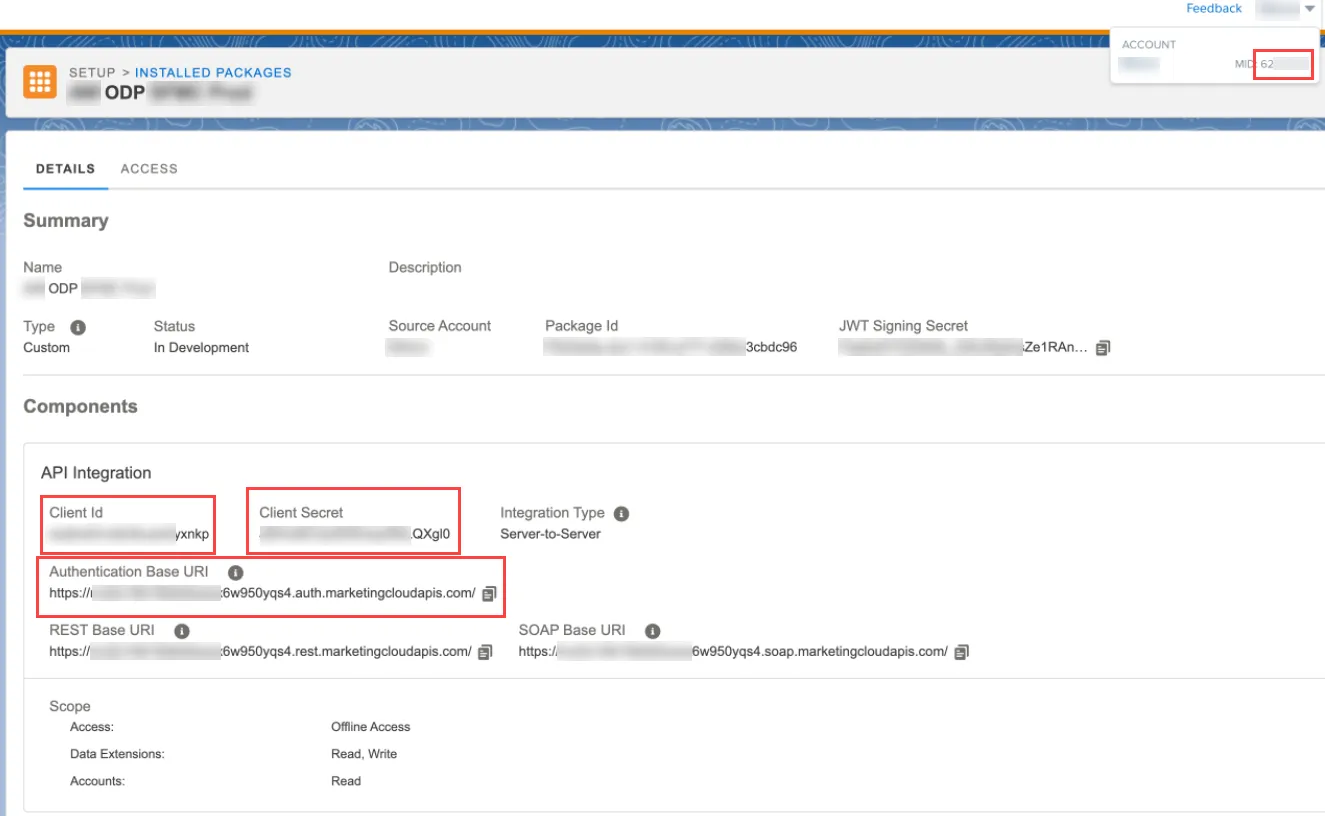This screenshot has height=816, width=1325.
Task: Click the Integration Type info icon
Action: point(621,513)
